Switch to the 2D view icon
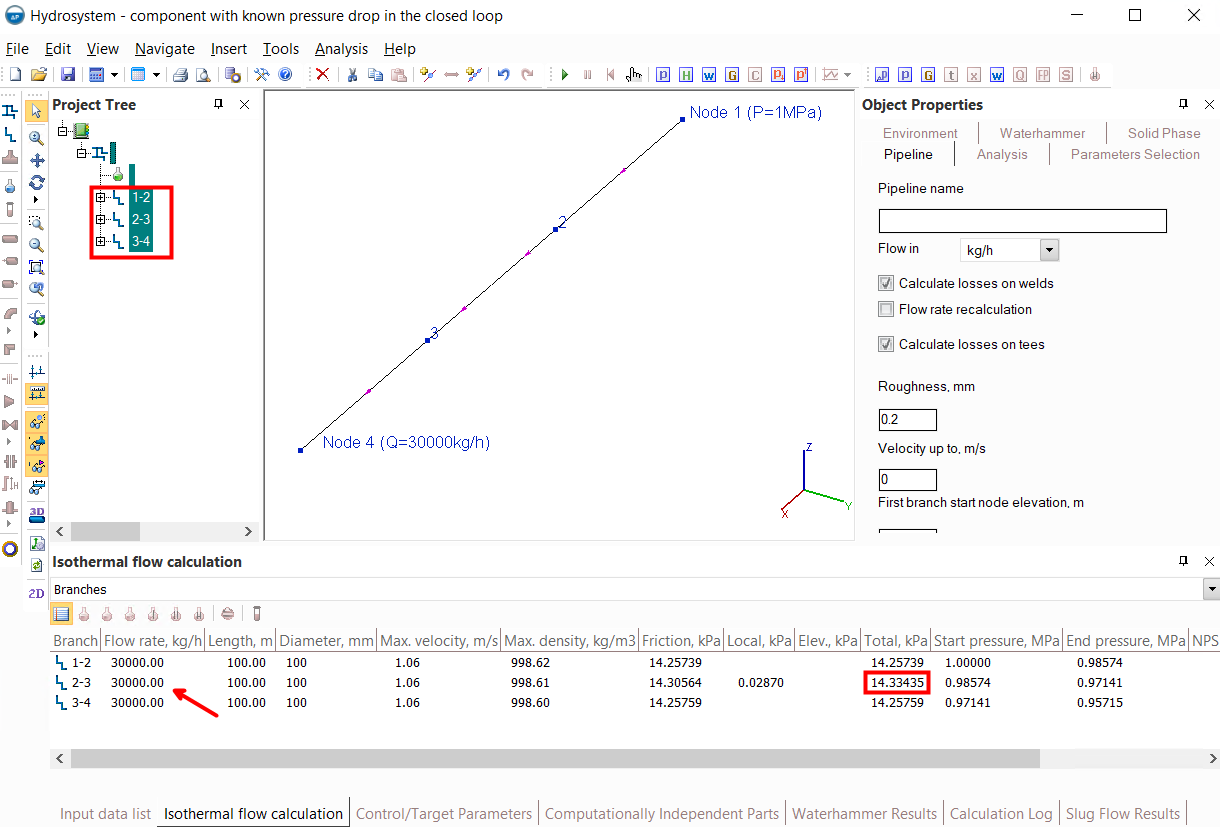Viewport: 1220px width, 827px height. coord(36,593)
